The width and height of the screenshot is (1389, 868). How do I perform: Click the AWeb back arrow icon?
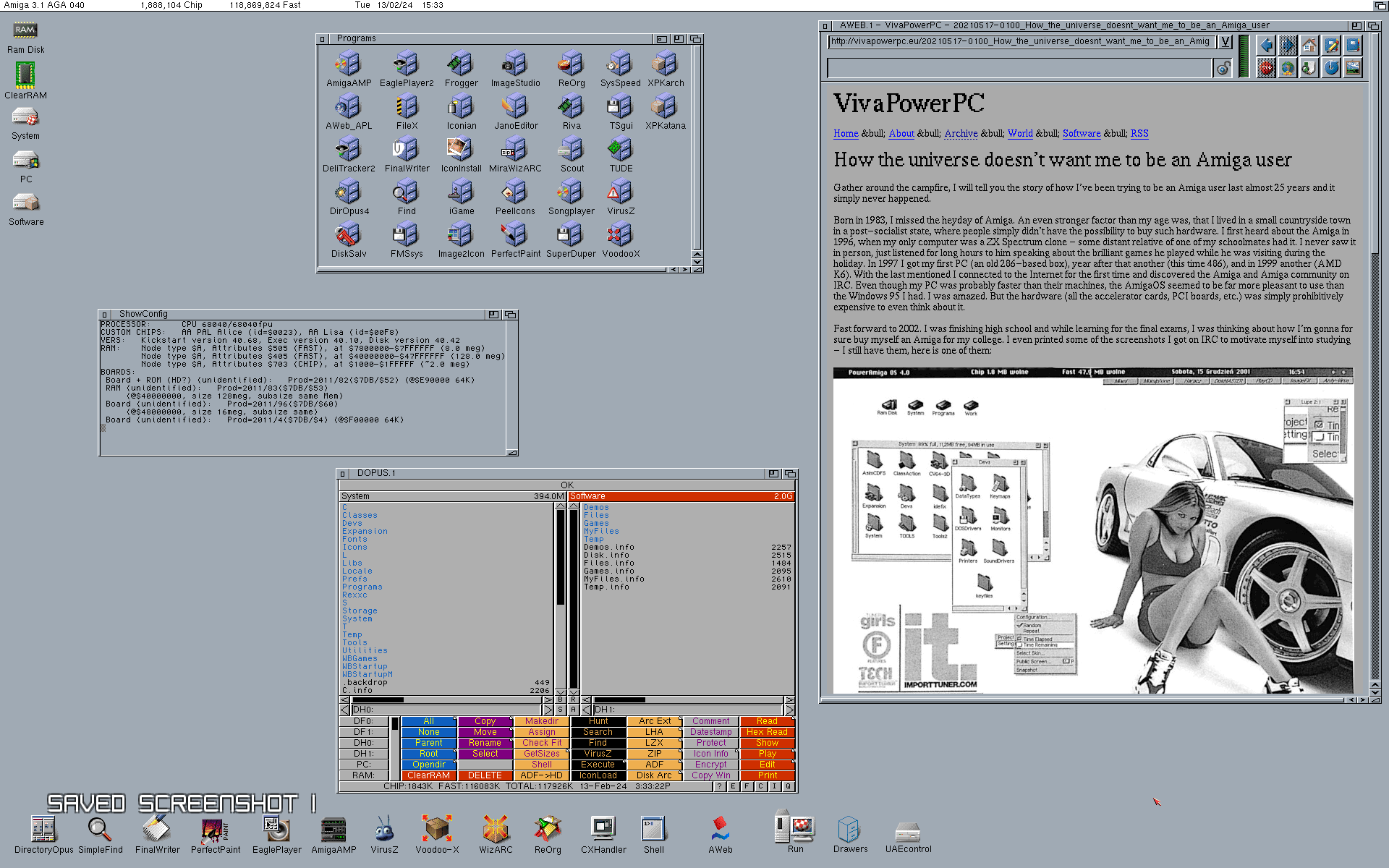point(1266,46)
